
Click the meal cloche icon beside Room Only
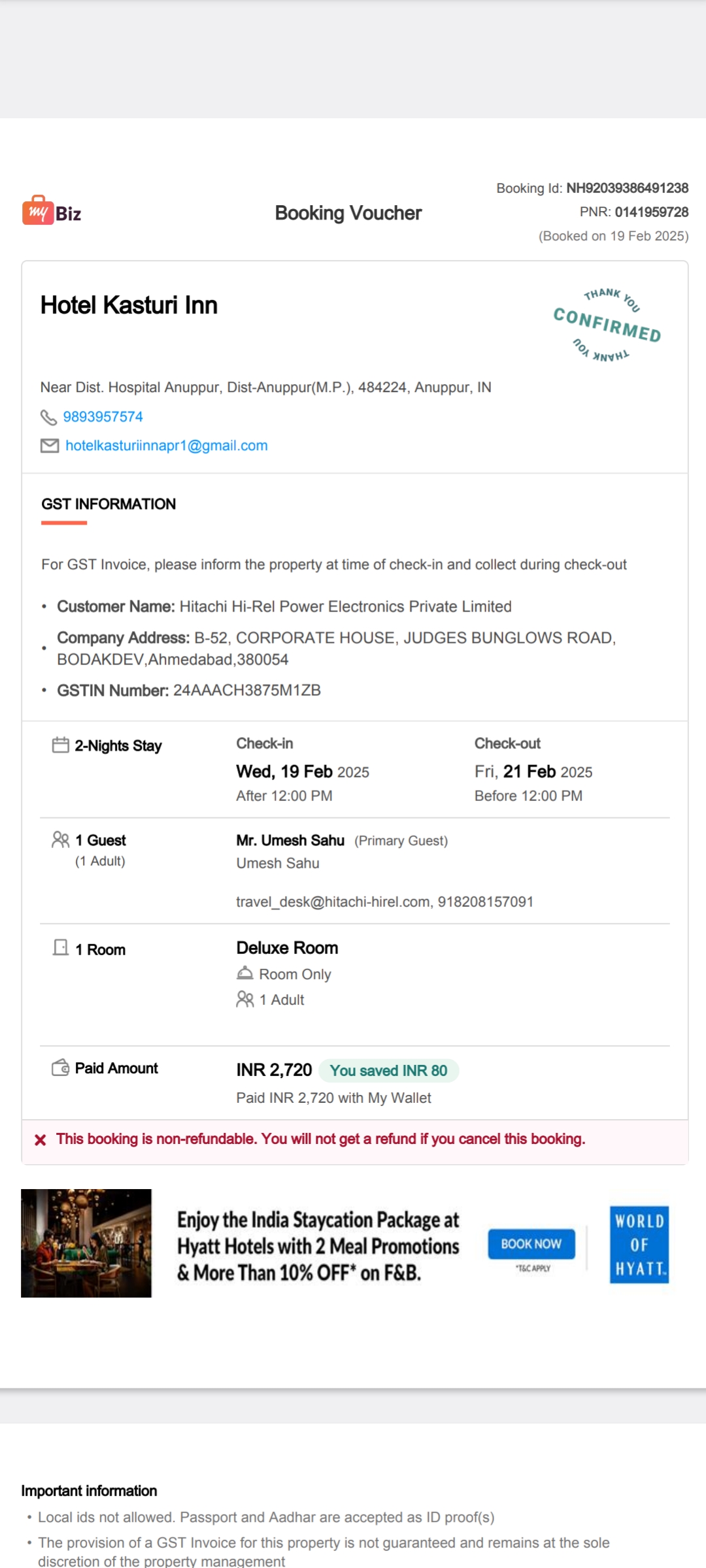[245, 973]
